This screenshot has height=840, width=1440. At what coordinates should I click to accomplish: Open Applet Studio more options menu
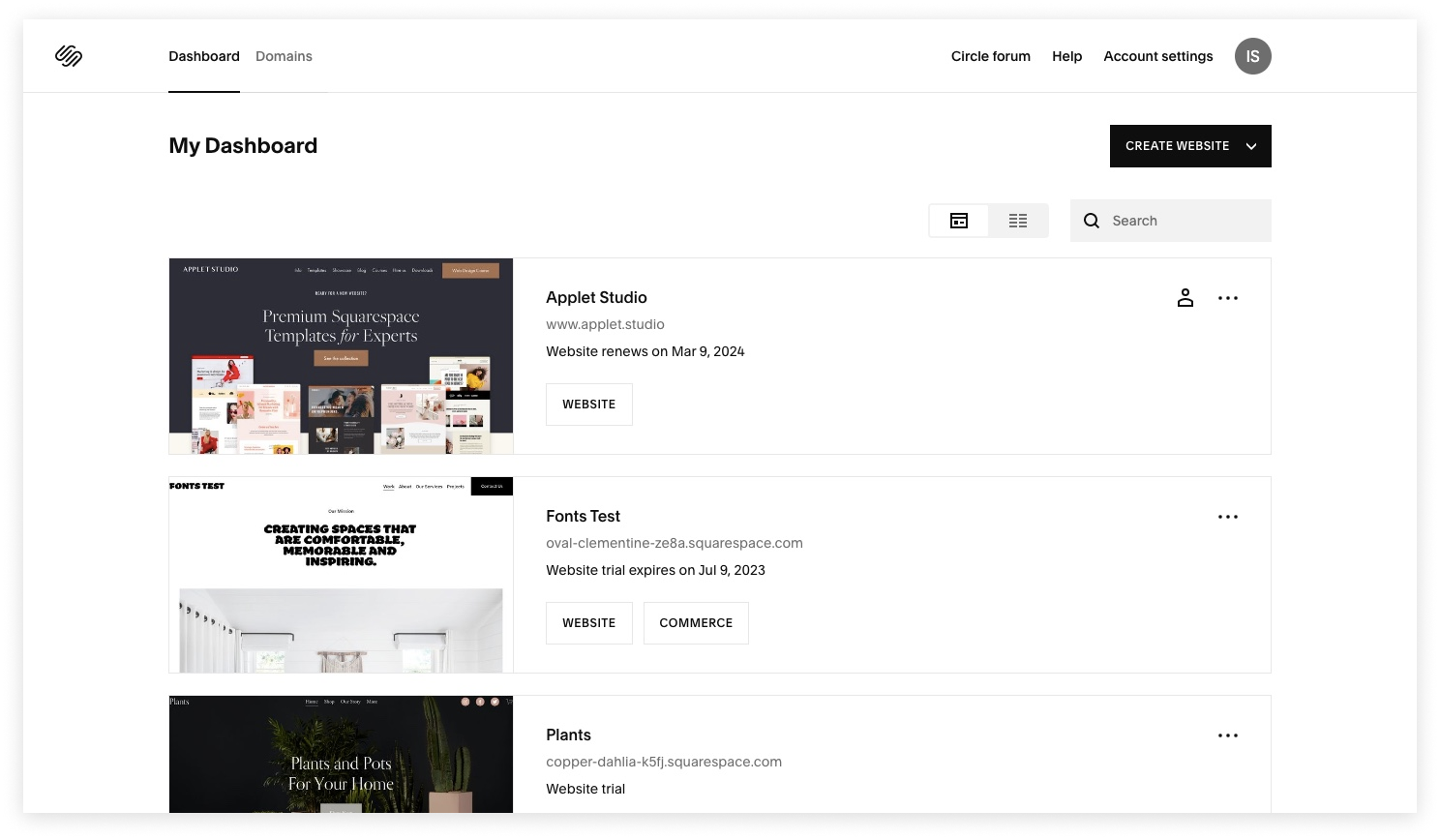click(1228, 298)
